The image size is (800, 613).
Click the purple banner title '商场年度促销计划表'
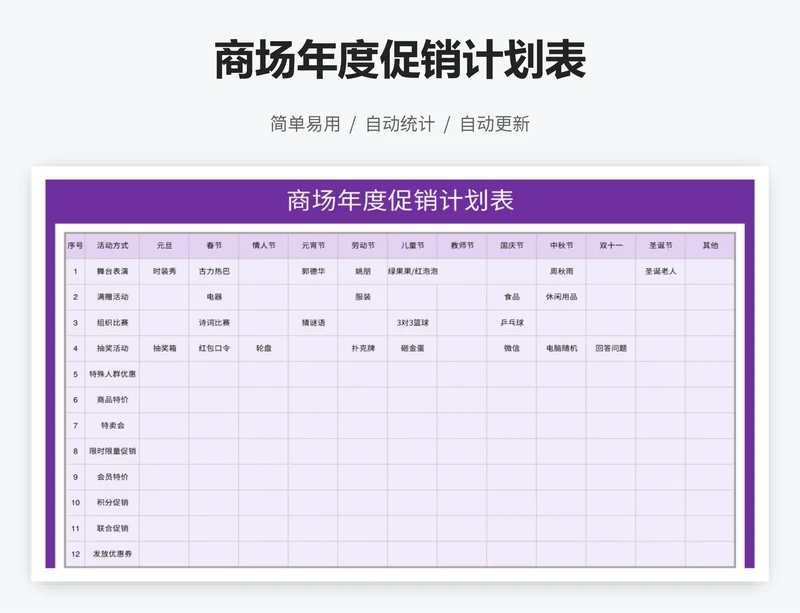click(400, 200)
